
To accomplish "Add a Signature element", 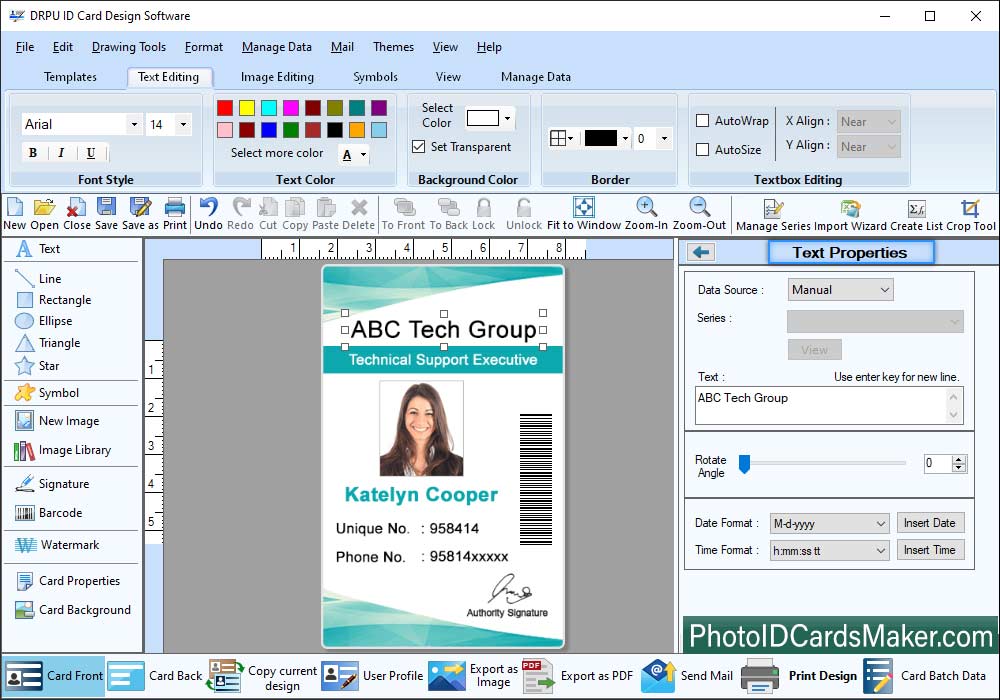I will pos(52,484).
